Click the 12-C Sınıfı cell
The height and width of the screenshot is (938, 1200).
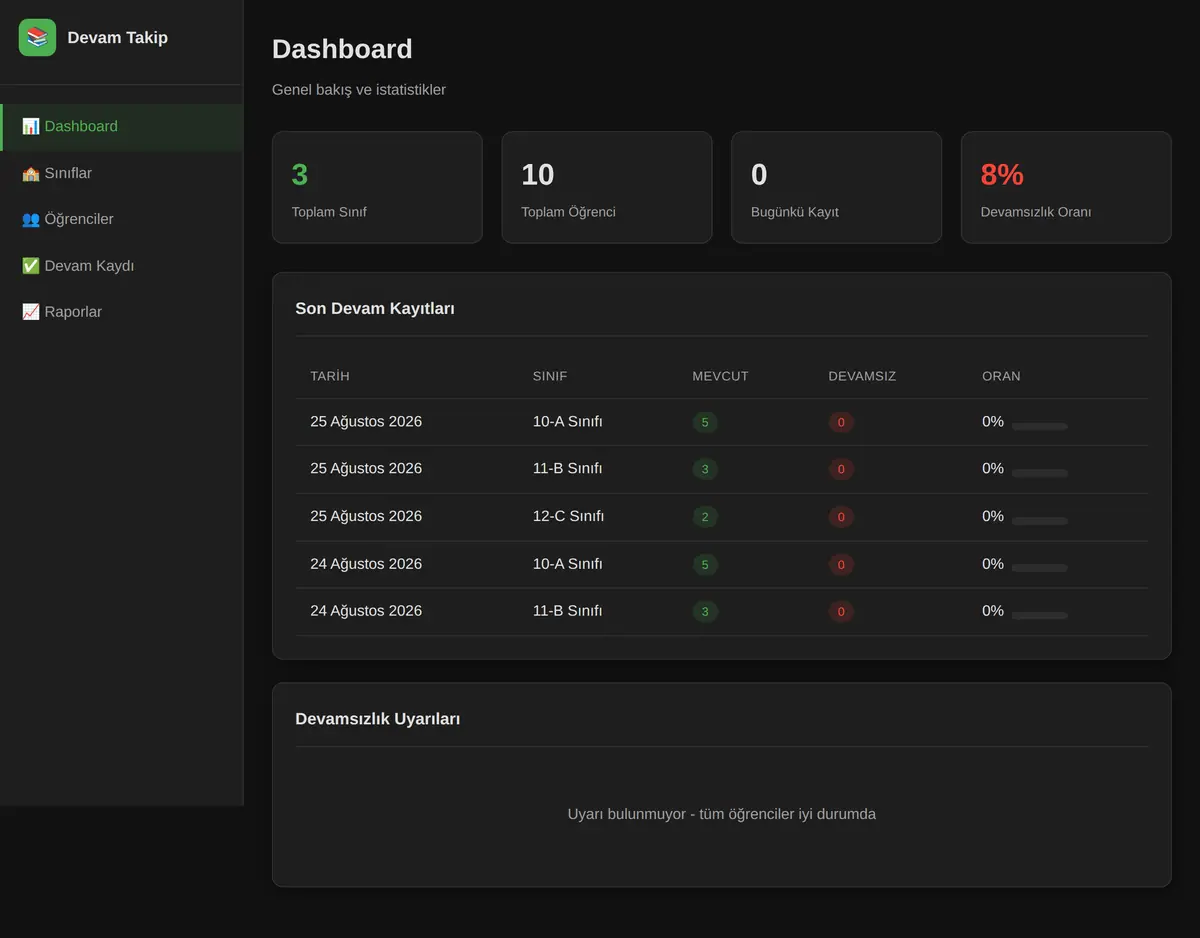(568, 517)
